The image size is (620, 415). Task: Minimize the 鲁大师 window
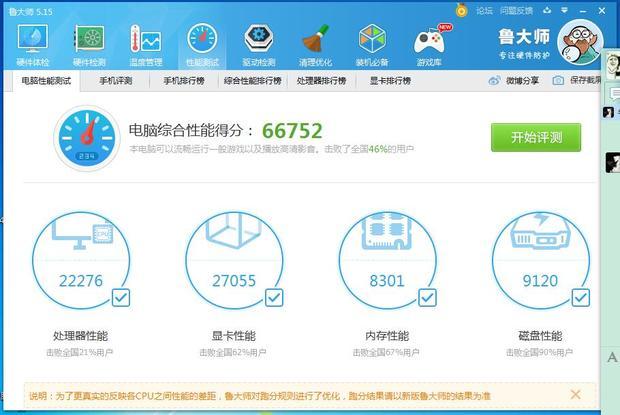pyautogui.click(x=583, y=11)
